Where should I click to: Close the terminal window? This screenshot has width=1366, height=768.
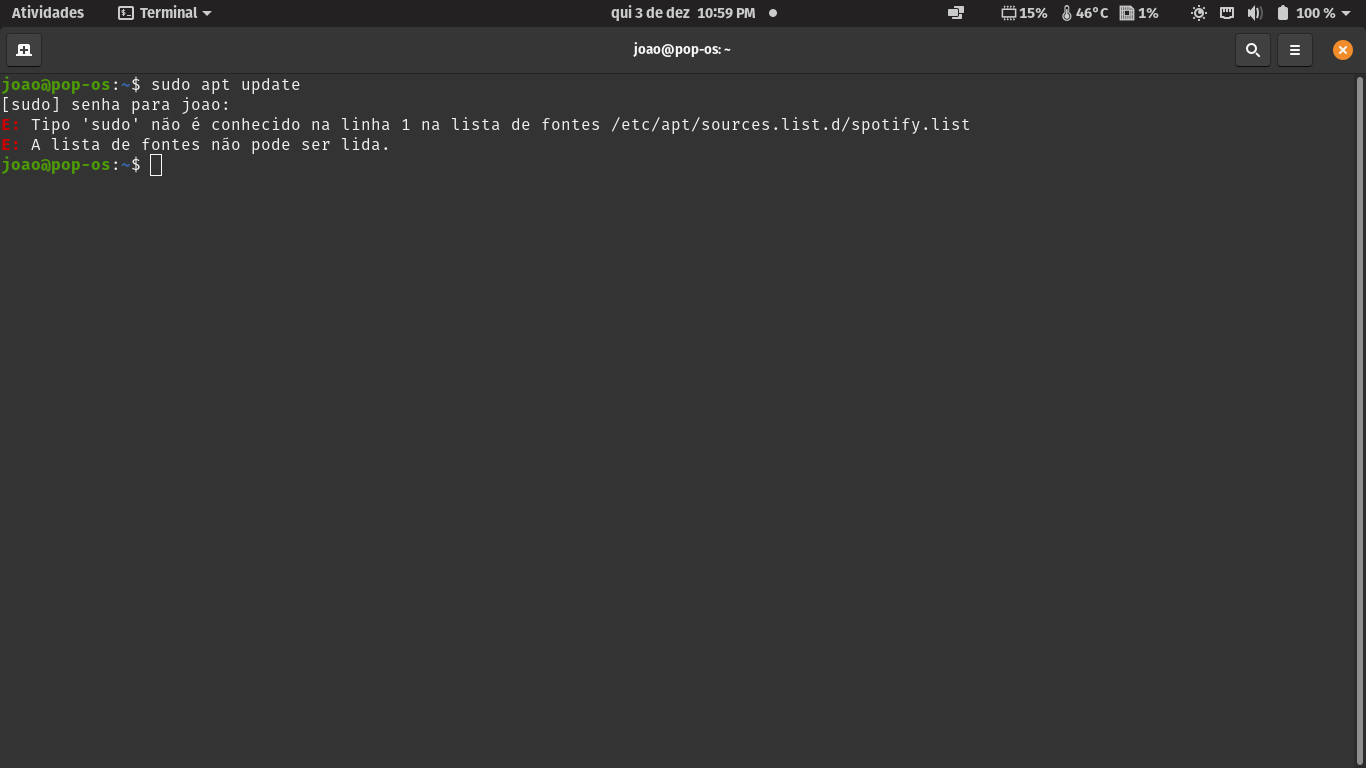click(1343, 50)
